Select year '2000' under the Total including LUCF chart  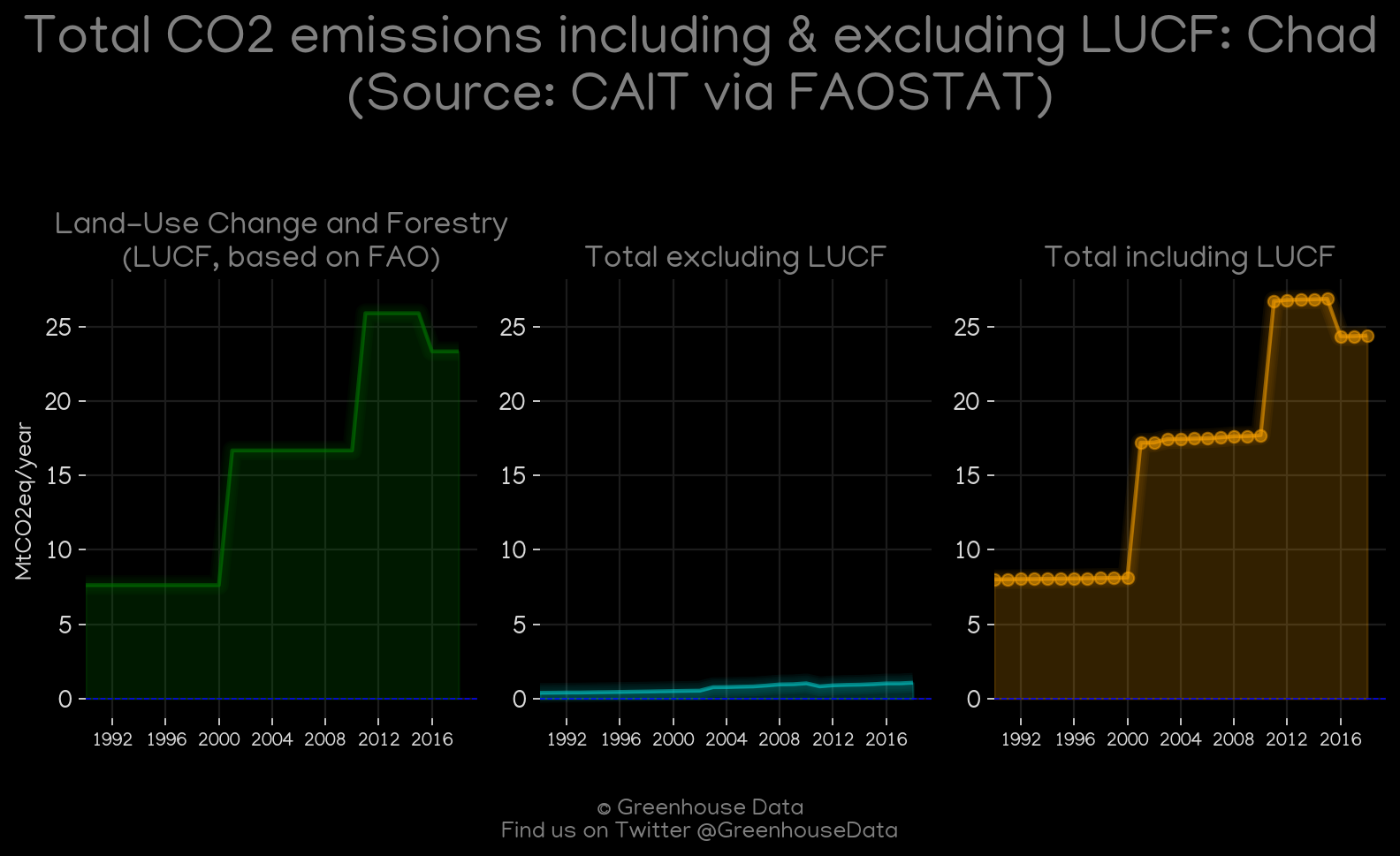[1128, 739]
